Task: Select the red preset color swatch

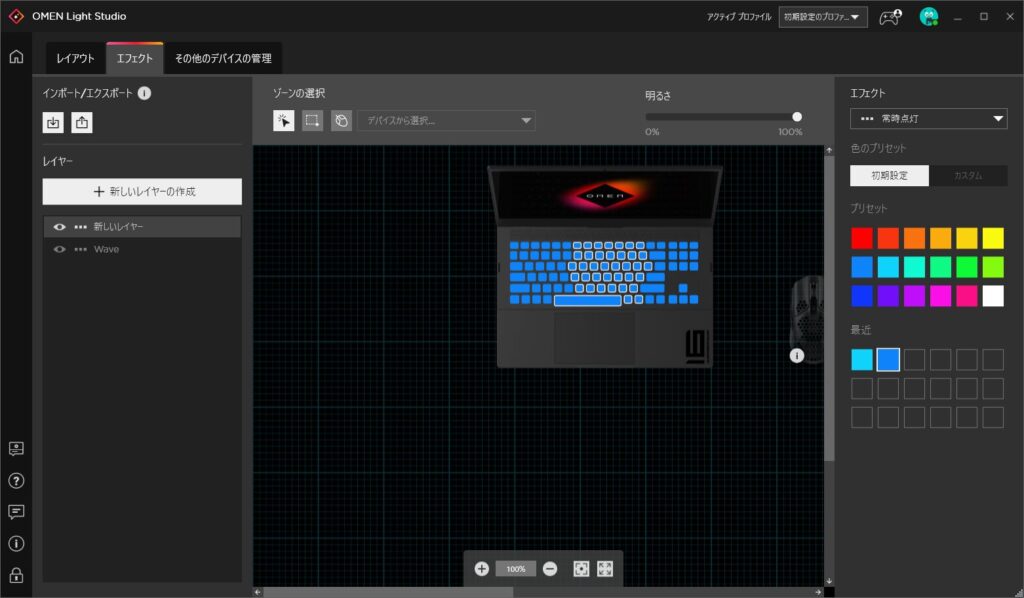Action: pyautogui.click(x=861, y=238)
